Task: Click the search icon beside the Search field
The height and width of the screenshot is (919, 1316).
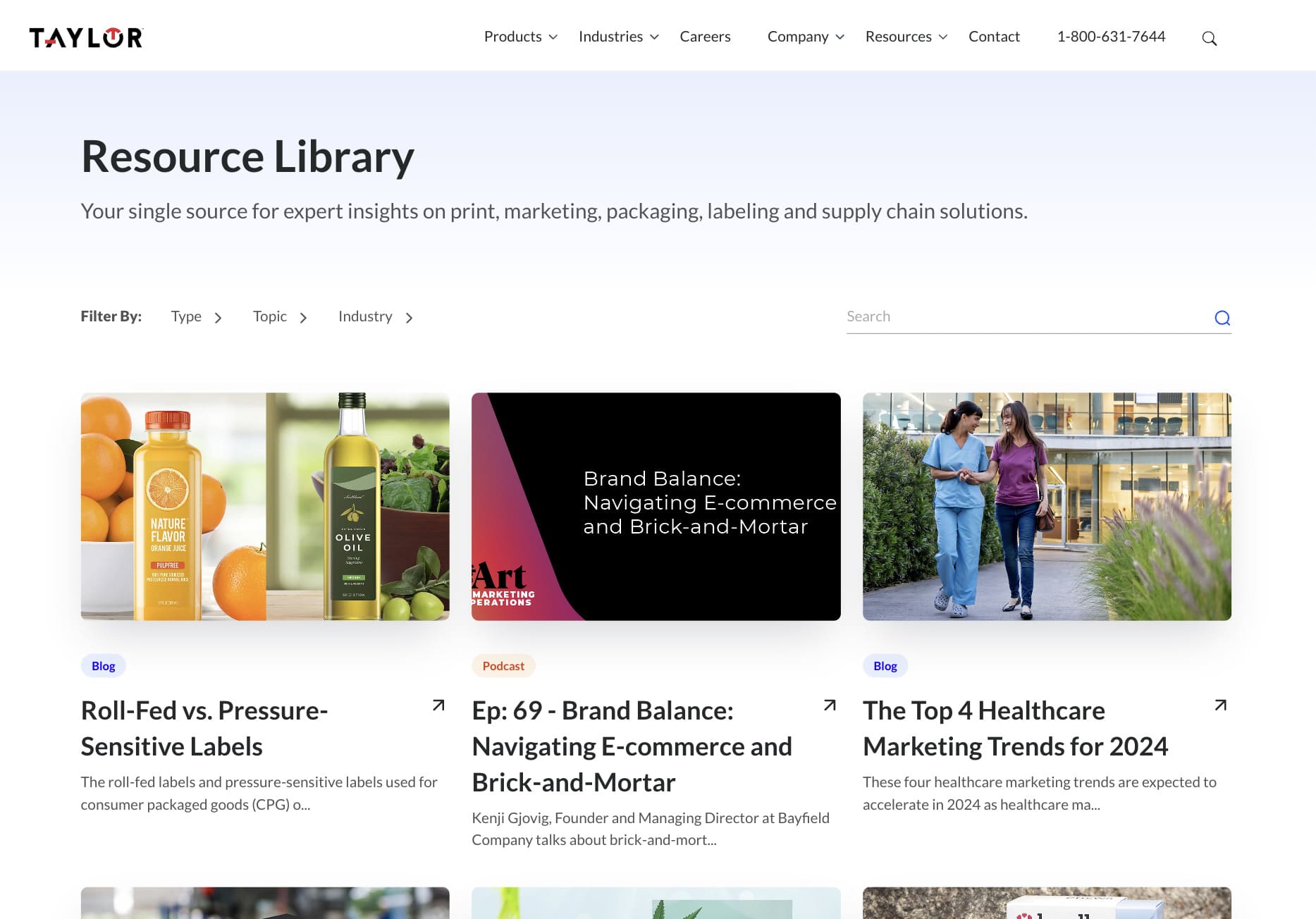Action: (x=1223, y=318)
